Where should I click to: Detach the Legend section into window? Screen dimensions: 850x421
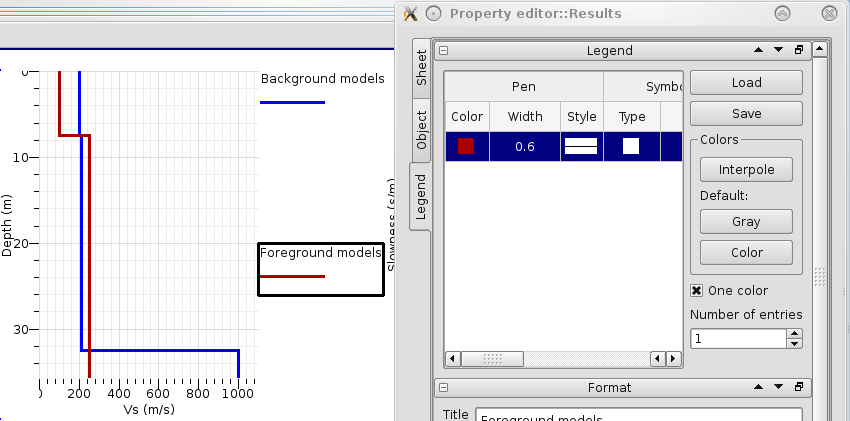click(798, 50)
